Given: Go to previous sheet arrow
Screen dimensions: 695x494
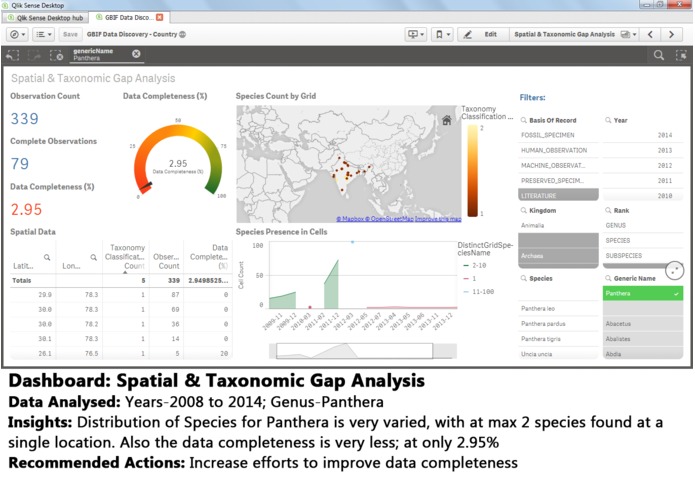Looking at the screenshot, I should coord(650,35).
